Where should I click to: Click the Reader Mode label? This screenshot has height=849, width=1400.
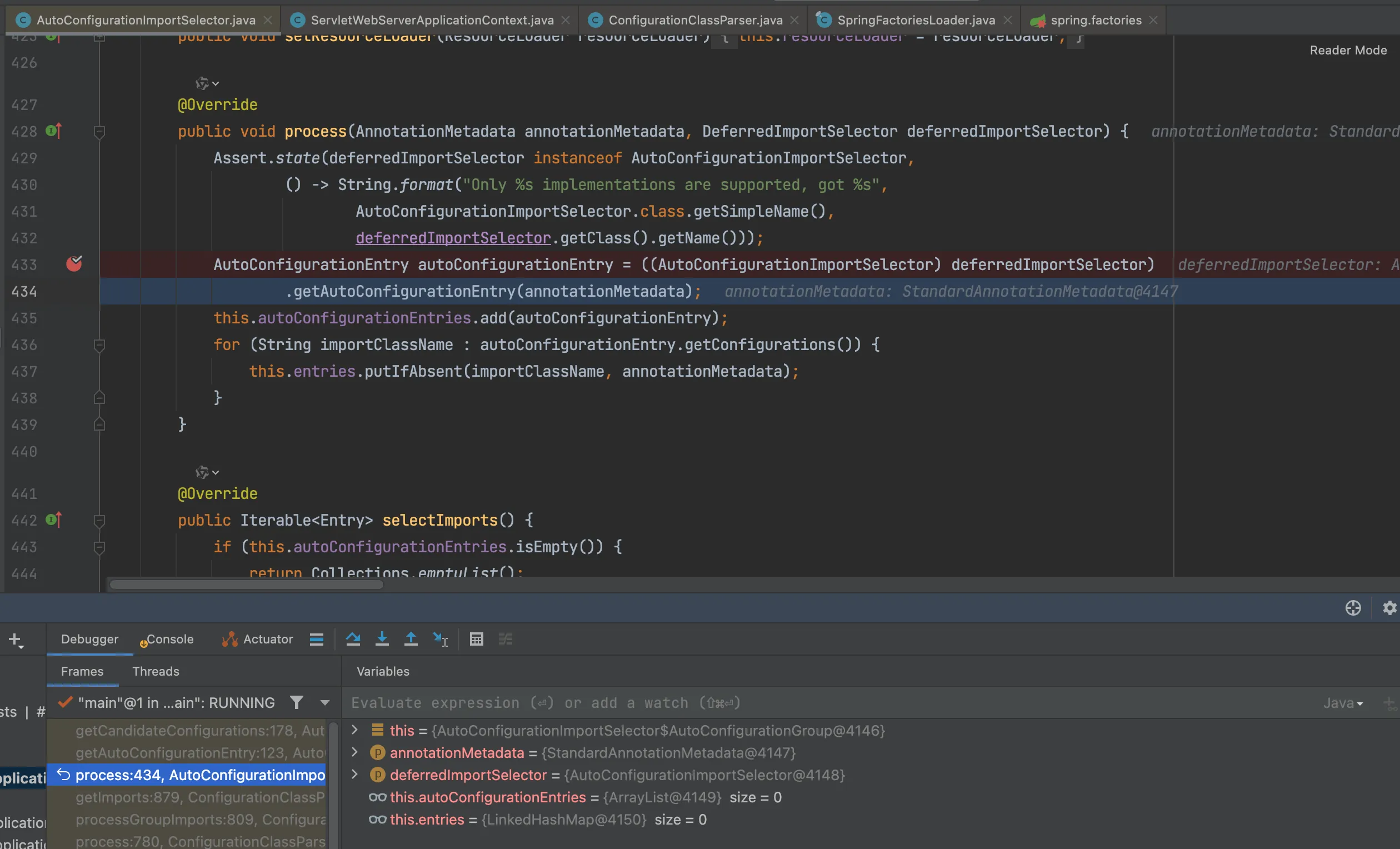coord(1348,50)
